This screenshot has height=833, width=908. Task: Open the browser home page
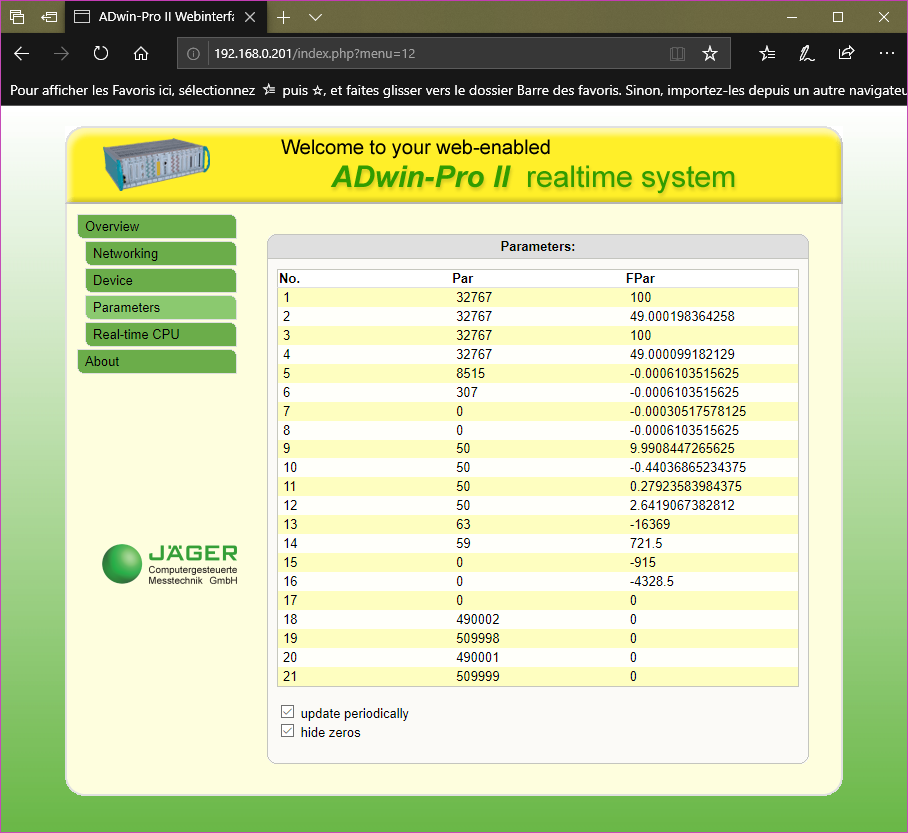(x=141, y=54)
